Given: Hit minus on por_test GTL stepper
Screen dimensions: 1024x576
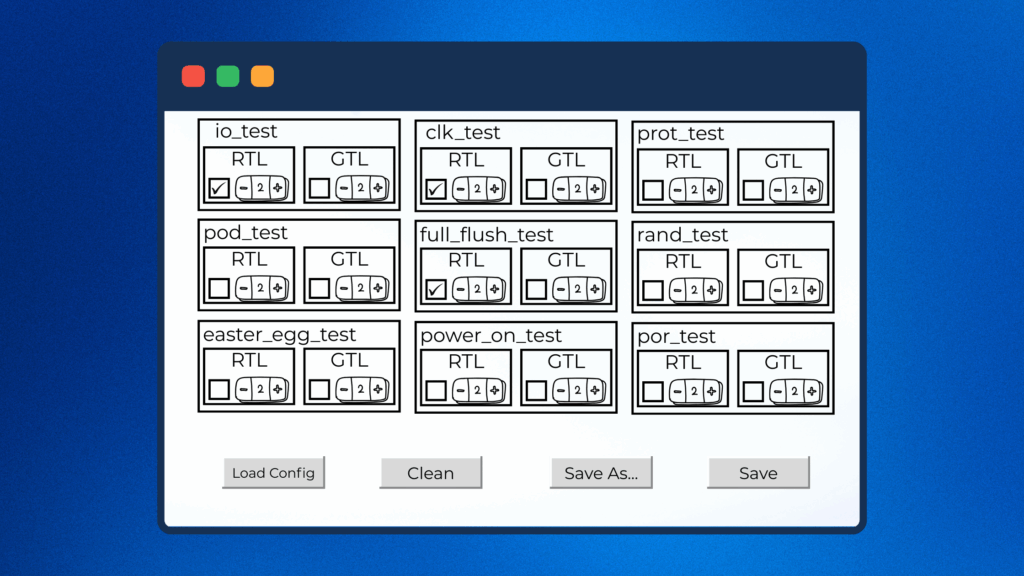Looking at the screenshot, I should pyautogui.click(x=778, y=391).
